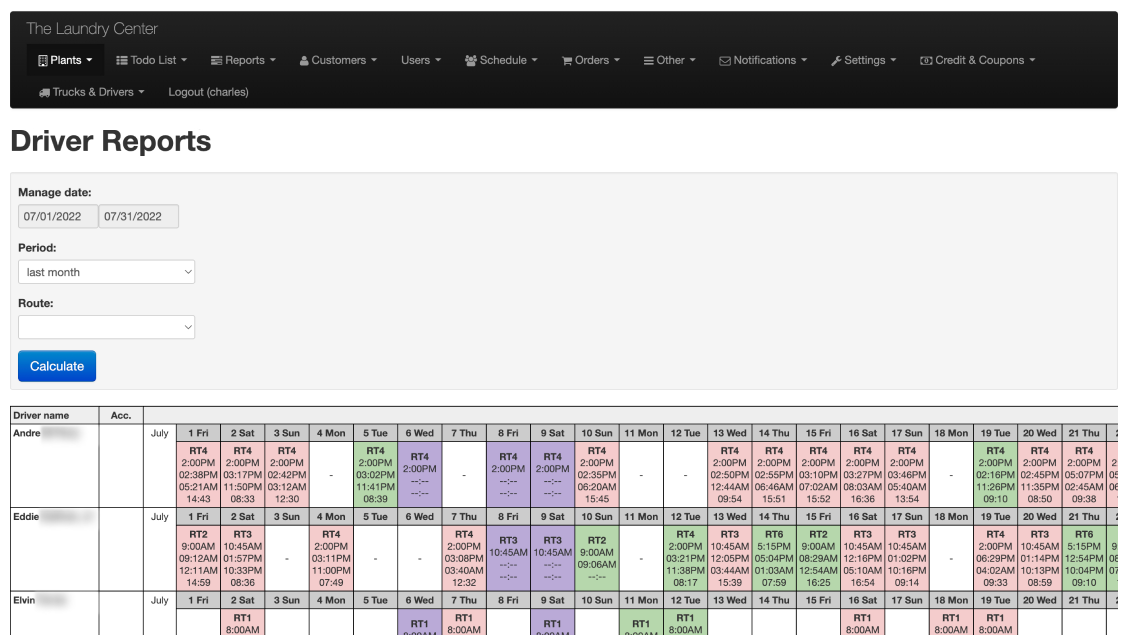Log out via Logout (charles)
1128x635 pixels.
[209, 92]
